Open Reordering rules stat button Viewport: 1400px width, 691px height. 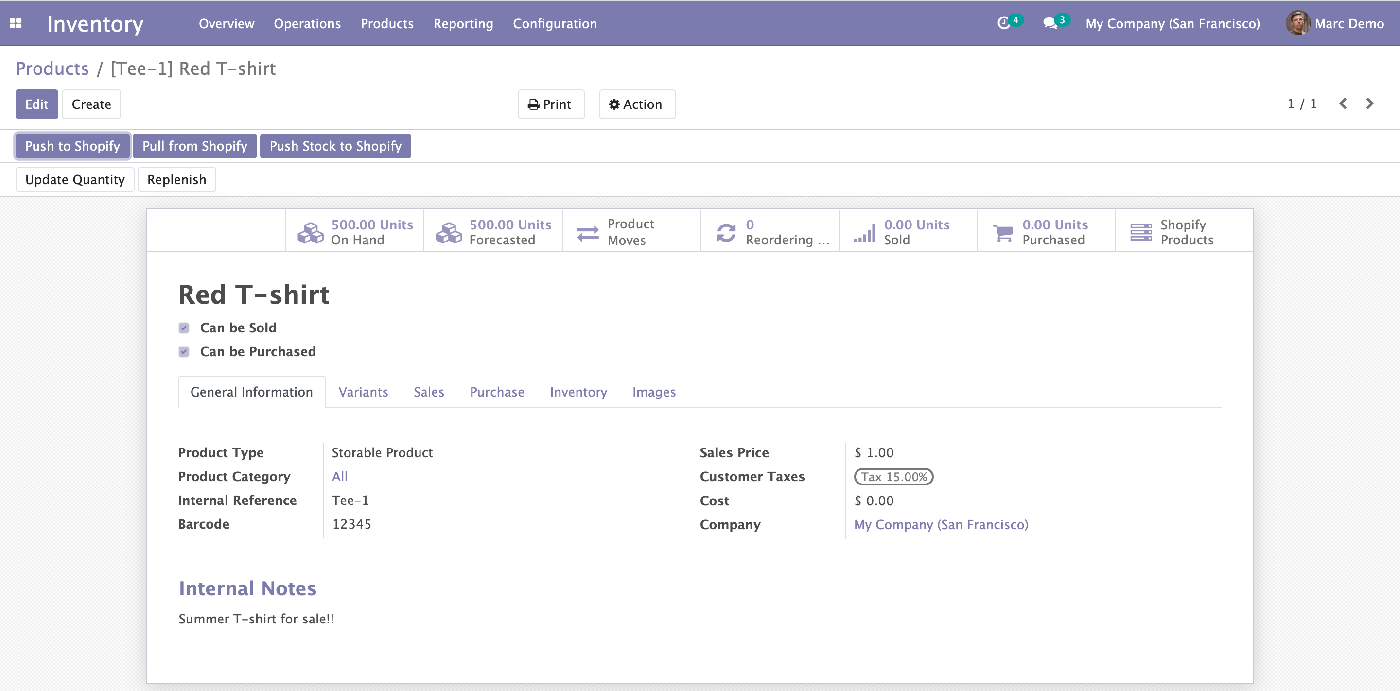[x=770, y=232]
